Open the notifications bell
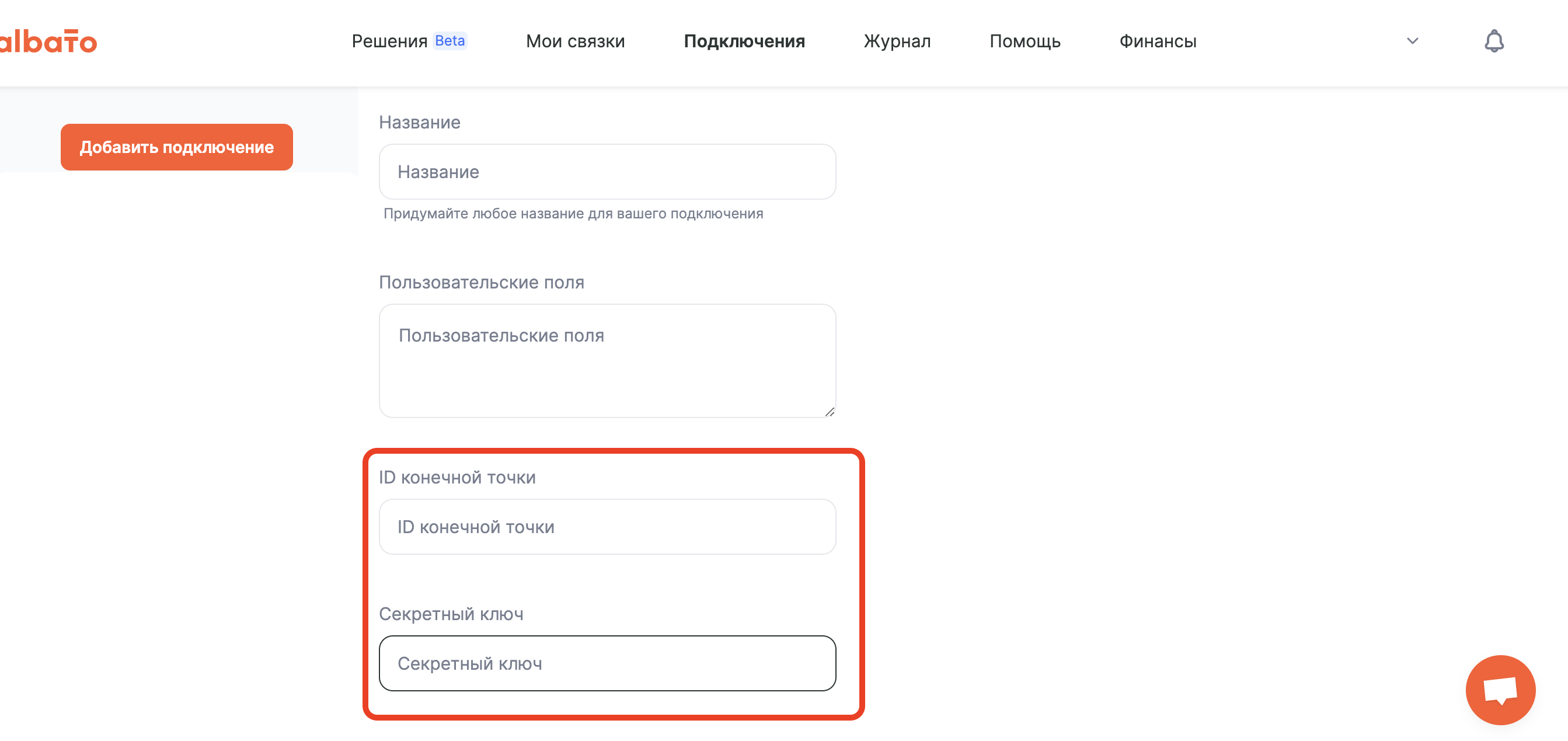The height and width of the screenshot is (741, 1568). (x=1494, y=41)
